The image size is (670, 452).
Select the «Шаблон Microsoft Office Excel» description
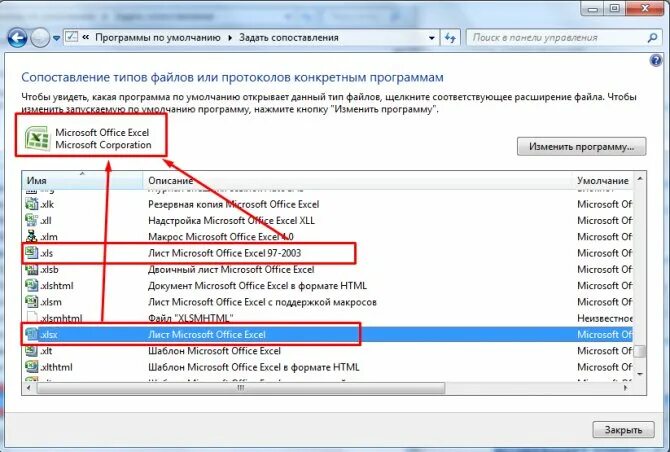click(214, 351)
